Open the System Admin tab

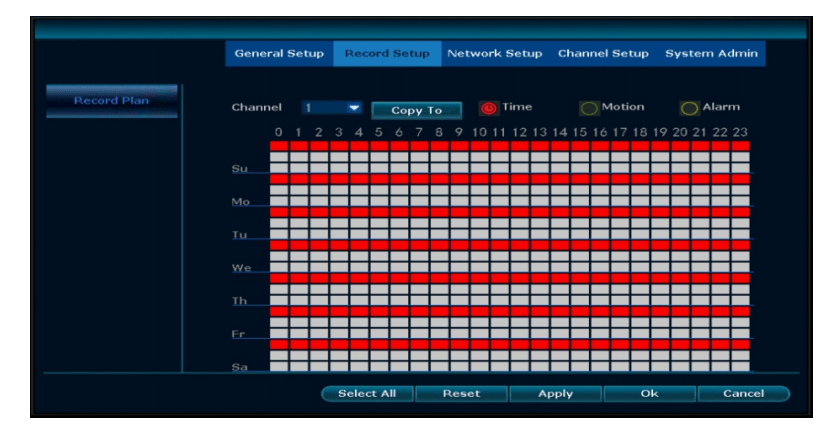click(711, 54)
